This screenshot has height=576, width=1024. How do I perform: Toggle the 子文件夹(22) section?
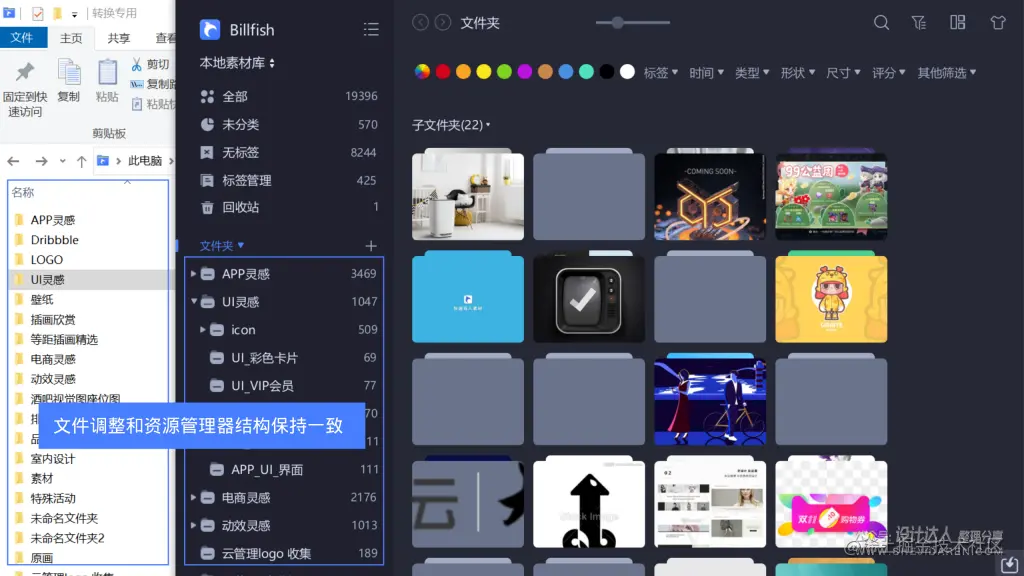(x=451, y=125)
